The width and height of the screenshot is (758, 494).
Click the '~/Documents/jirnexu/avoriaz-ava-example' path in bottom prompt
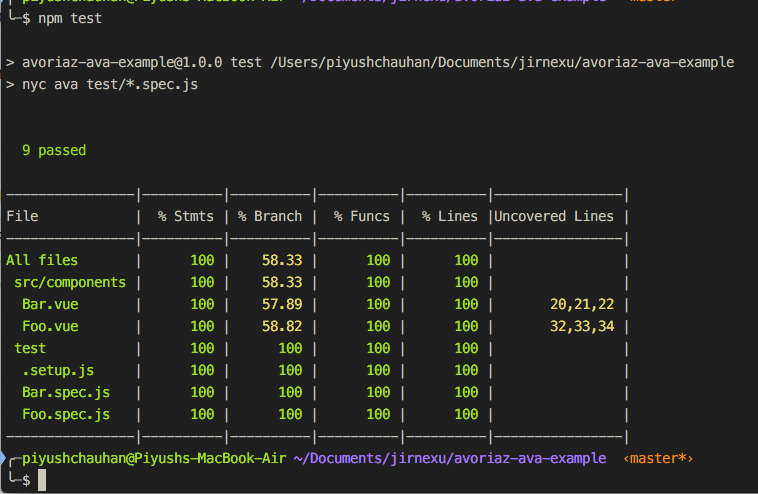pyautogui.click(x=450, y=458)
